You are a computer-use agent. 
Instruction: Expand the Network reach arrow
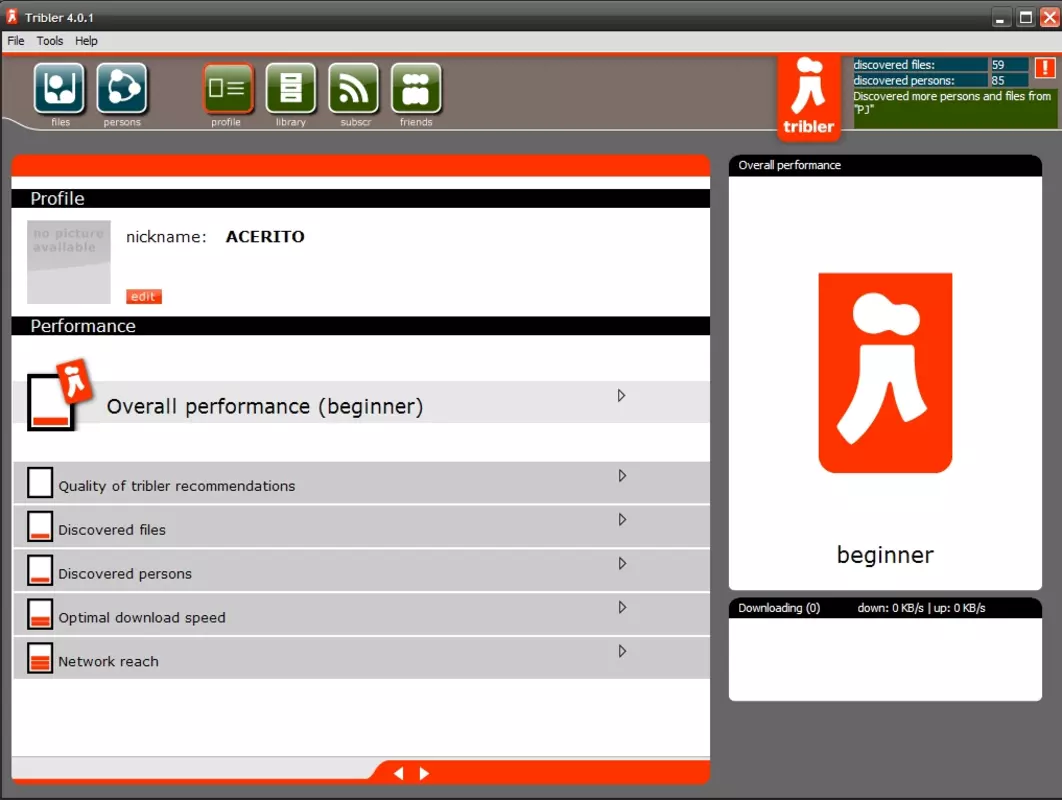(x=622, y=651)
